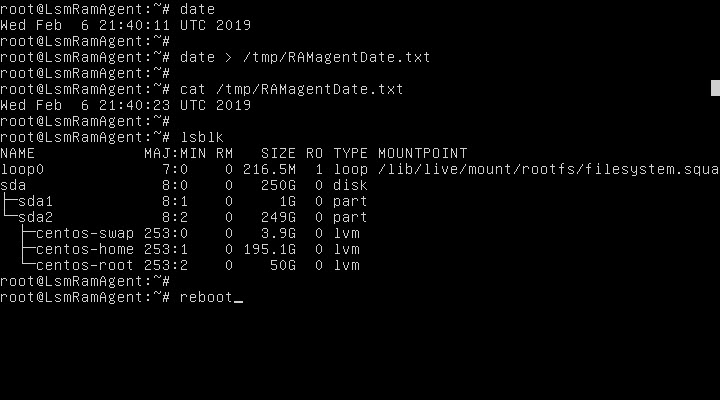Screen dimensions: 720x400
Task: Click the 21:40:11 date output line
Action: coord(125,25)
